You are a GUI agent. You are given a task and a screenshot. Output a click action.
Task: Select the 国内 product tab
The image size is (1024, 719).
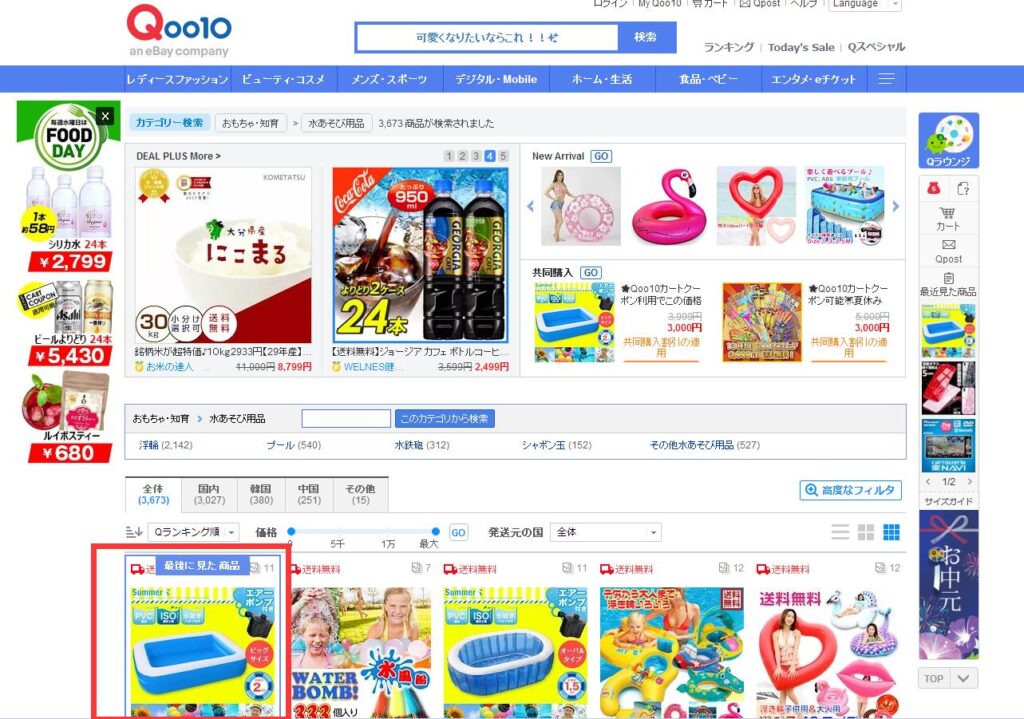(x=209, y=494)
